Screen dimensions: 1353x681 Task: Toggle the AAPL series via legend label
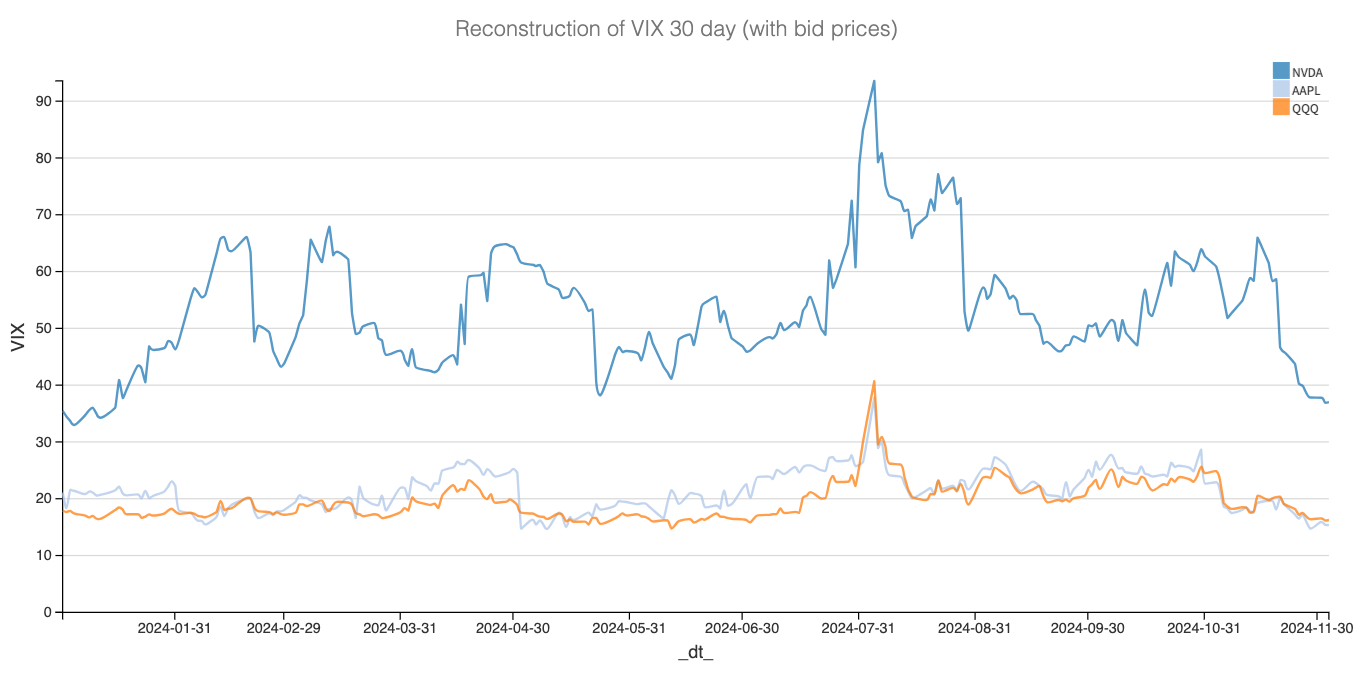(1306, 90)
